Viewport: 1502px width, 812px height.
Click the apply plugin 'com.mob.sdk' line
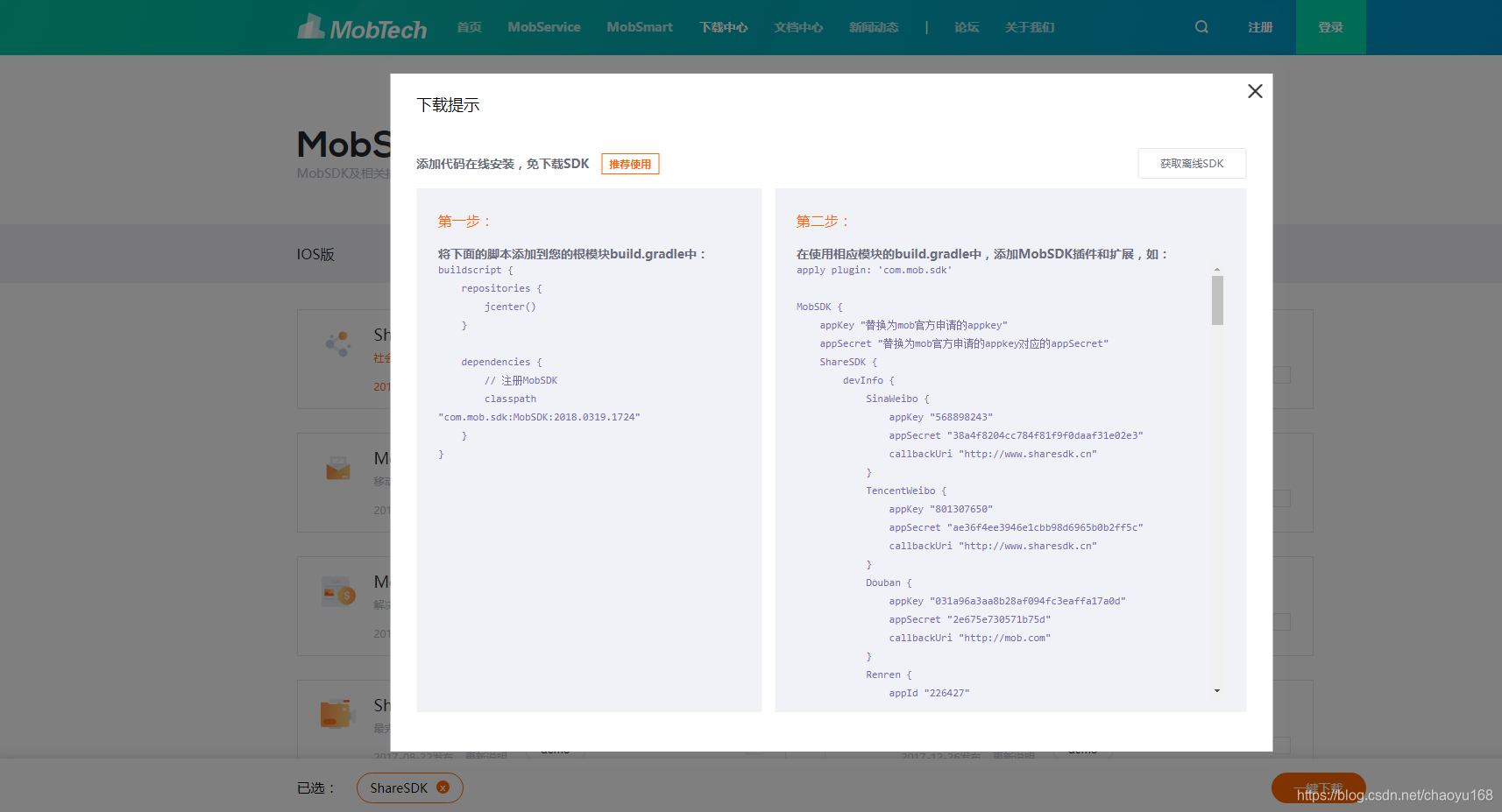(x=874, y=270)
